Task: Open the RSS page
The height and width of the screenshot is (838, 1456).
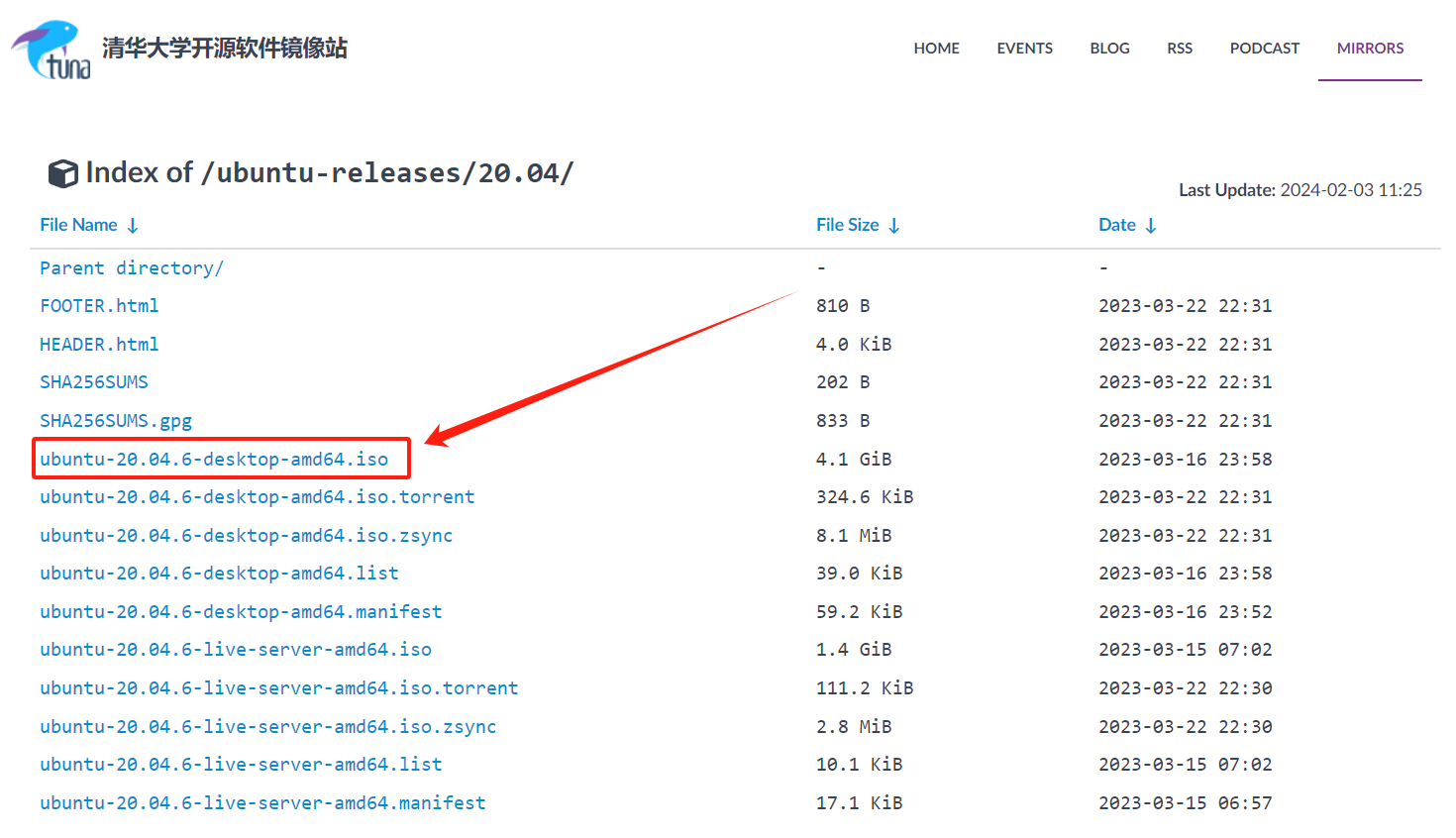Action: [x=1179, y=48]
